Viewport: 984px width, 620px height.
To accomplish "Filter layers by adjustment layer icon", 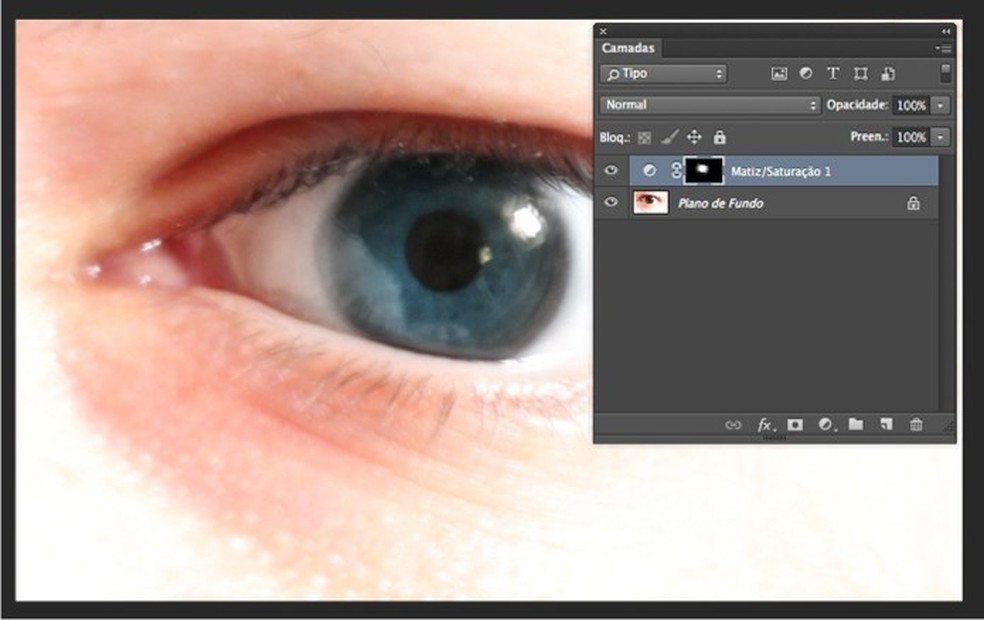I will (806, 74).
